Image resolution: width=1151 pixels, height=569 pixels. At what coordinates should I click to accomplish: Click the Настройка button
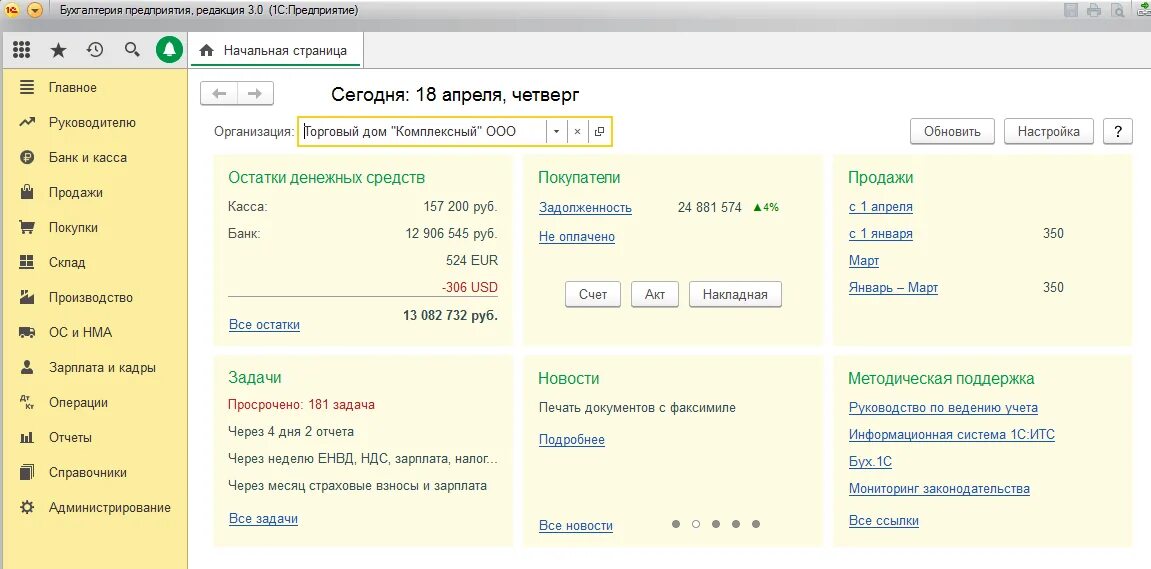coord(1048,131)
